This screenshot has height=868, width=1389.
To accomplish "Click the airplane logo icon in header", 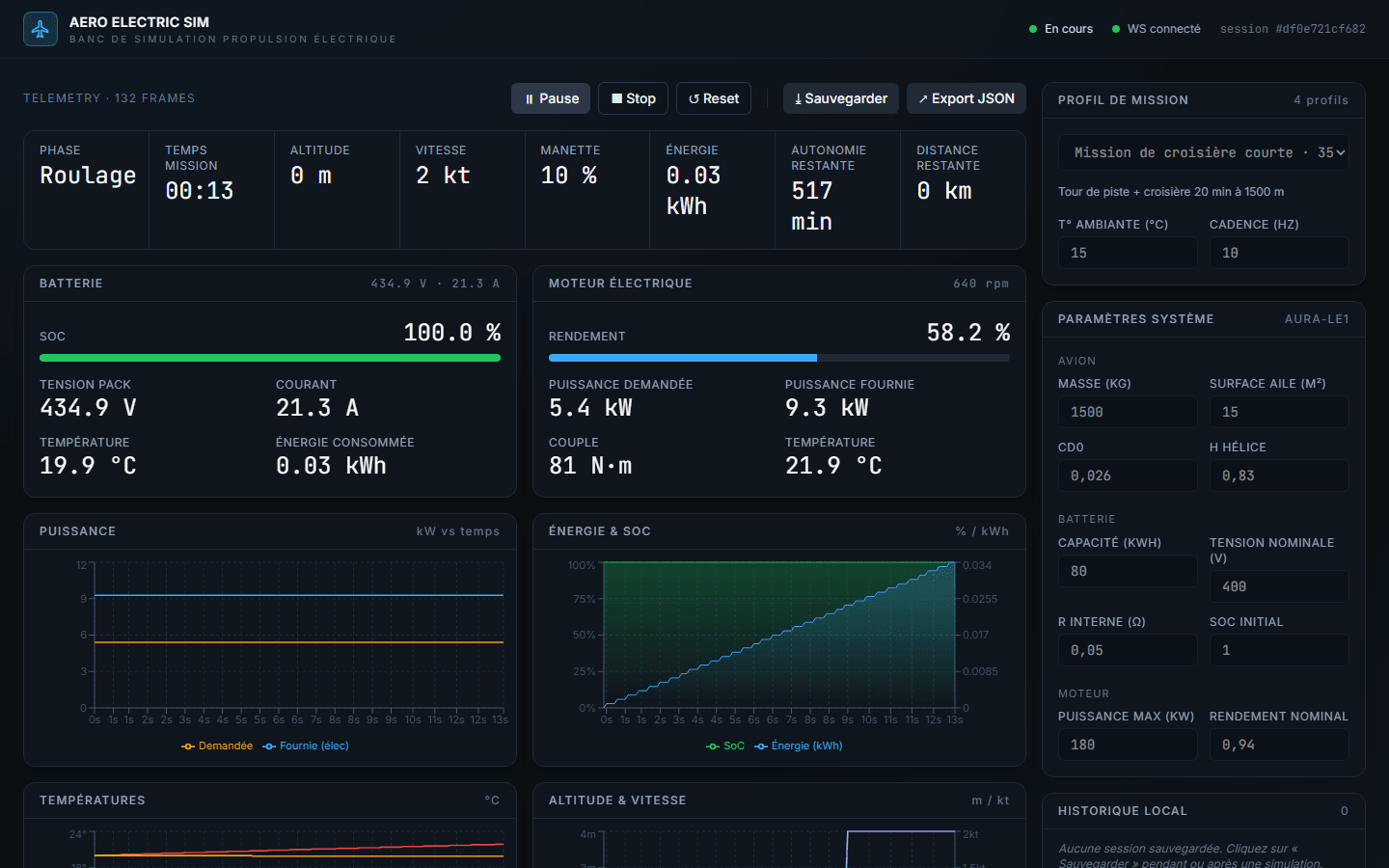I will [41, 29].
